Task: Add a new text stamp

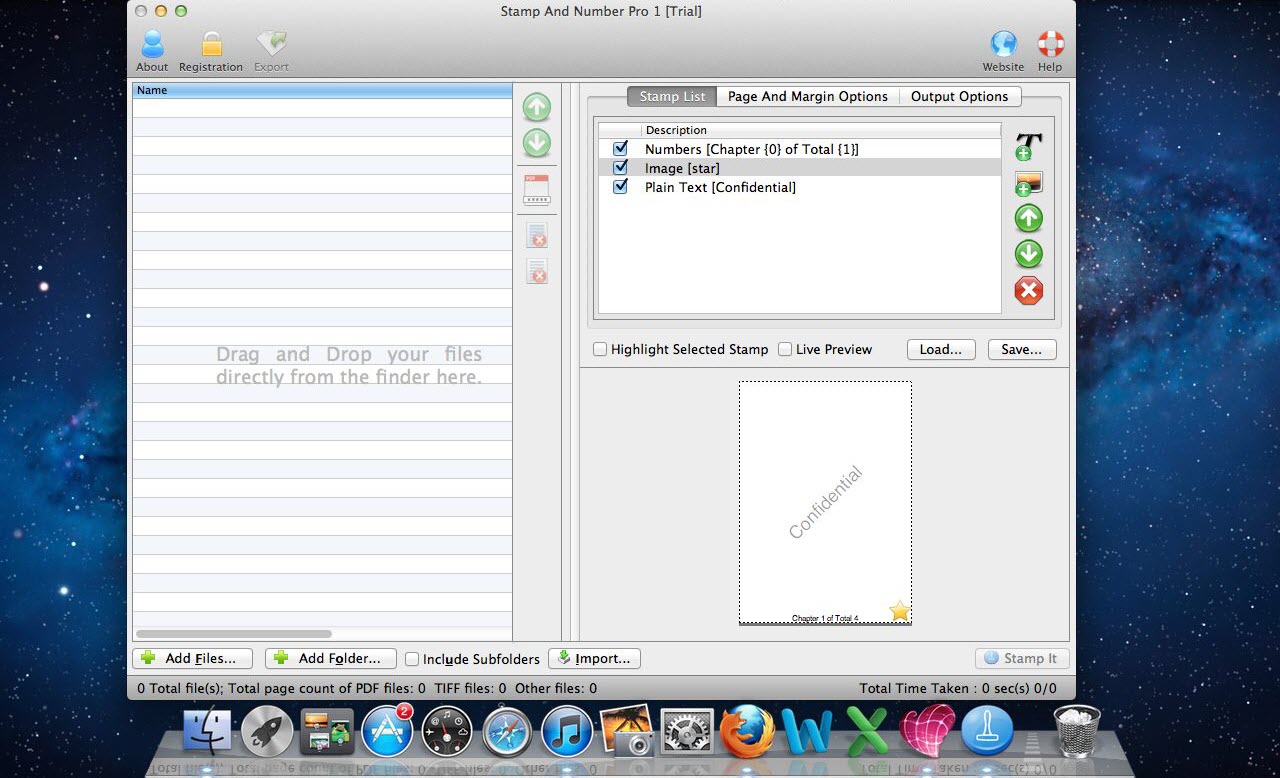Action: click(1028, 146)
